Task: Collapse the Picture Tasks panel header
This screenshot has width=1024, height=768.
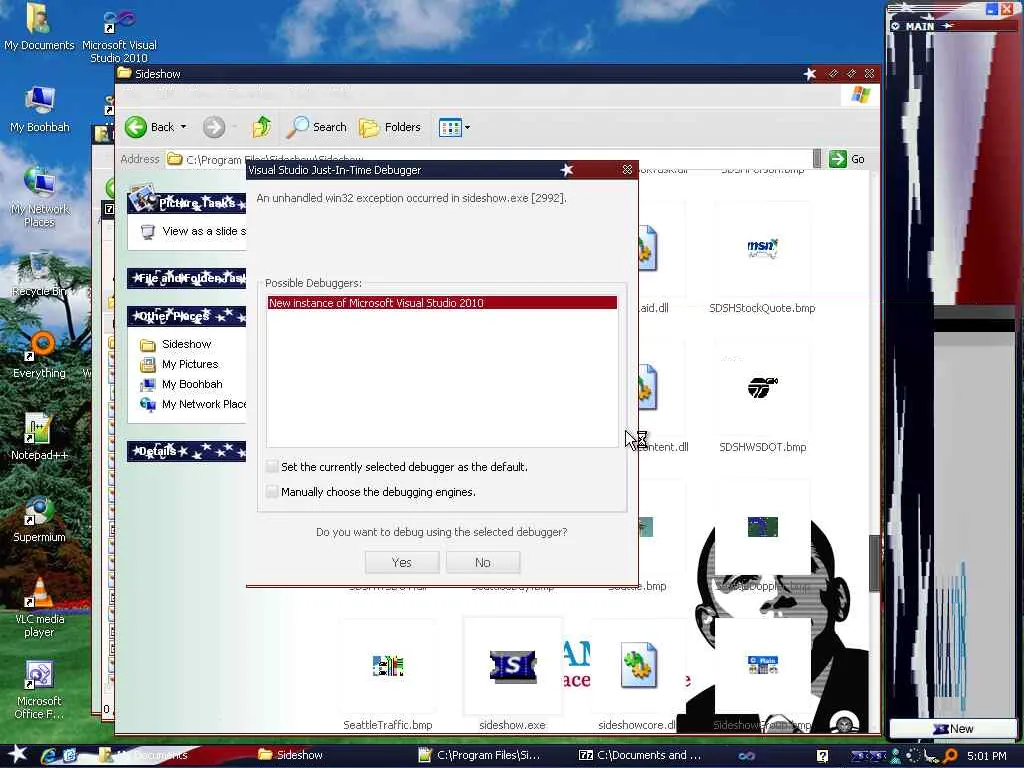Action: [187, 203]
